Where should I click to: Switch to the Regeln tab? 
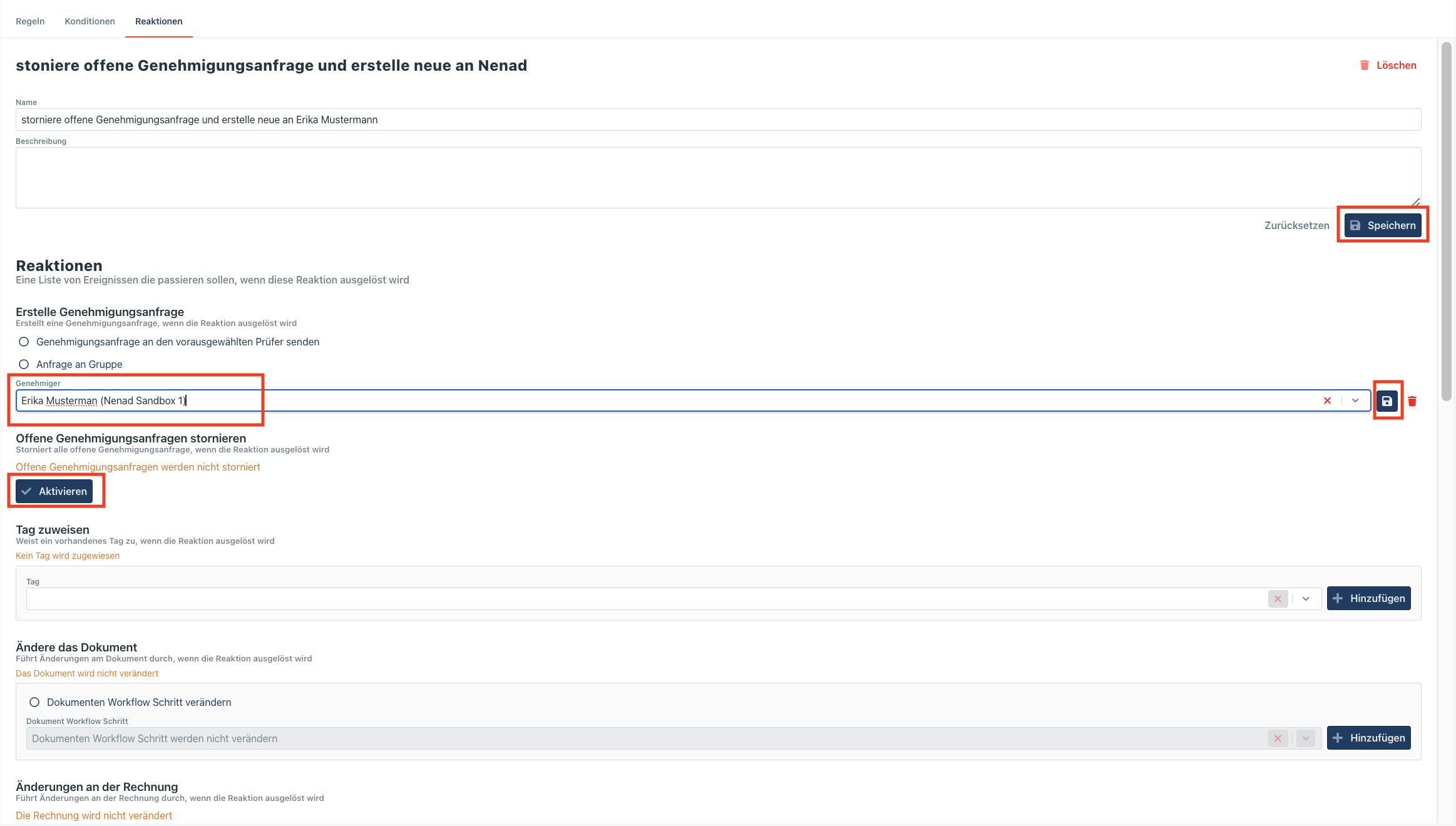30,21
